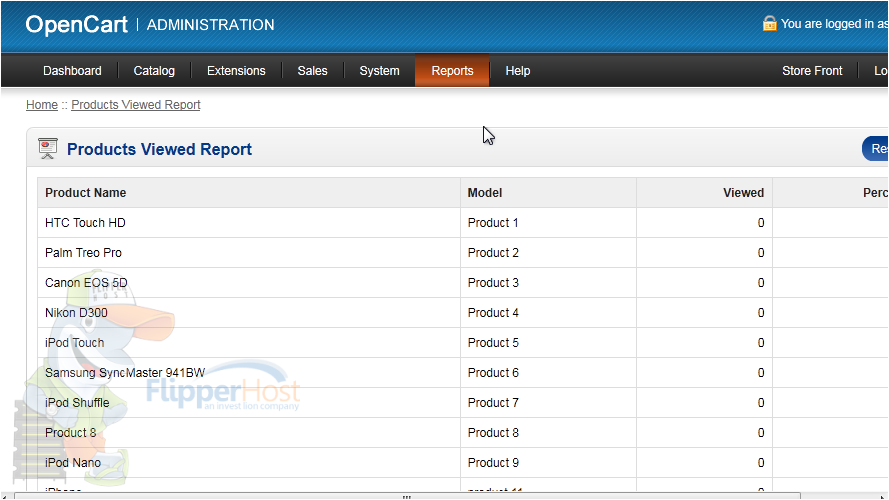Click viewed count for HTC Touch HD
The image size is (889, 500).
761,223
